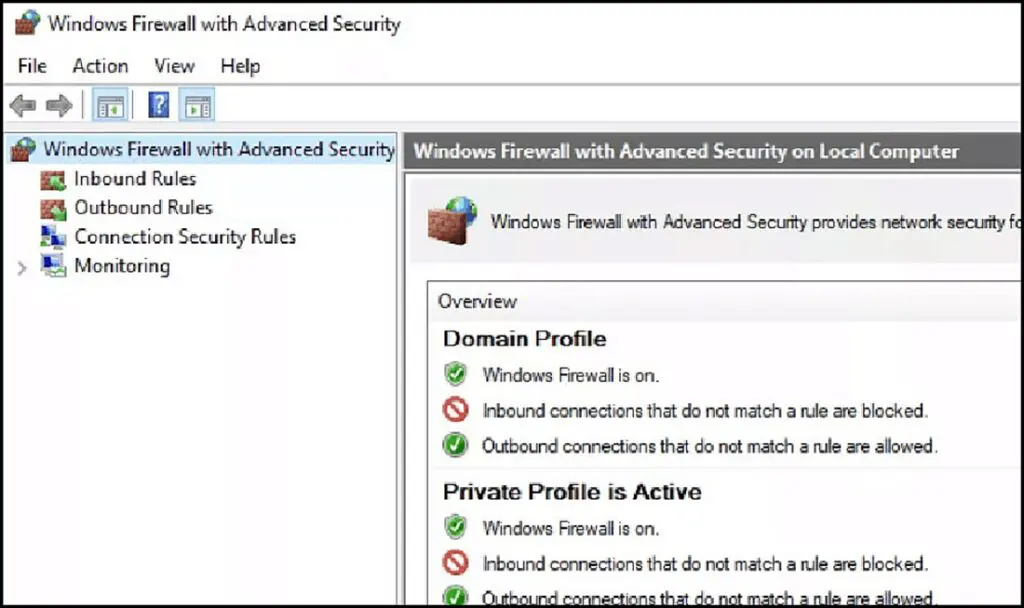1024x608 pixels.
Task: Open the Help menu
Action: pos(240,66)
